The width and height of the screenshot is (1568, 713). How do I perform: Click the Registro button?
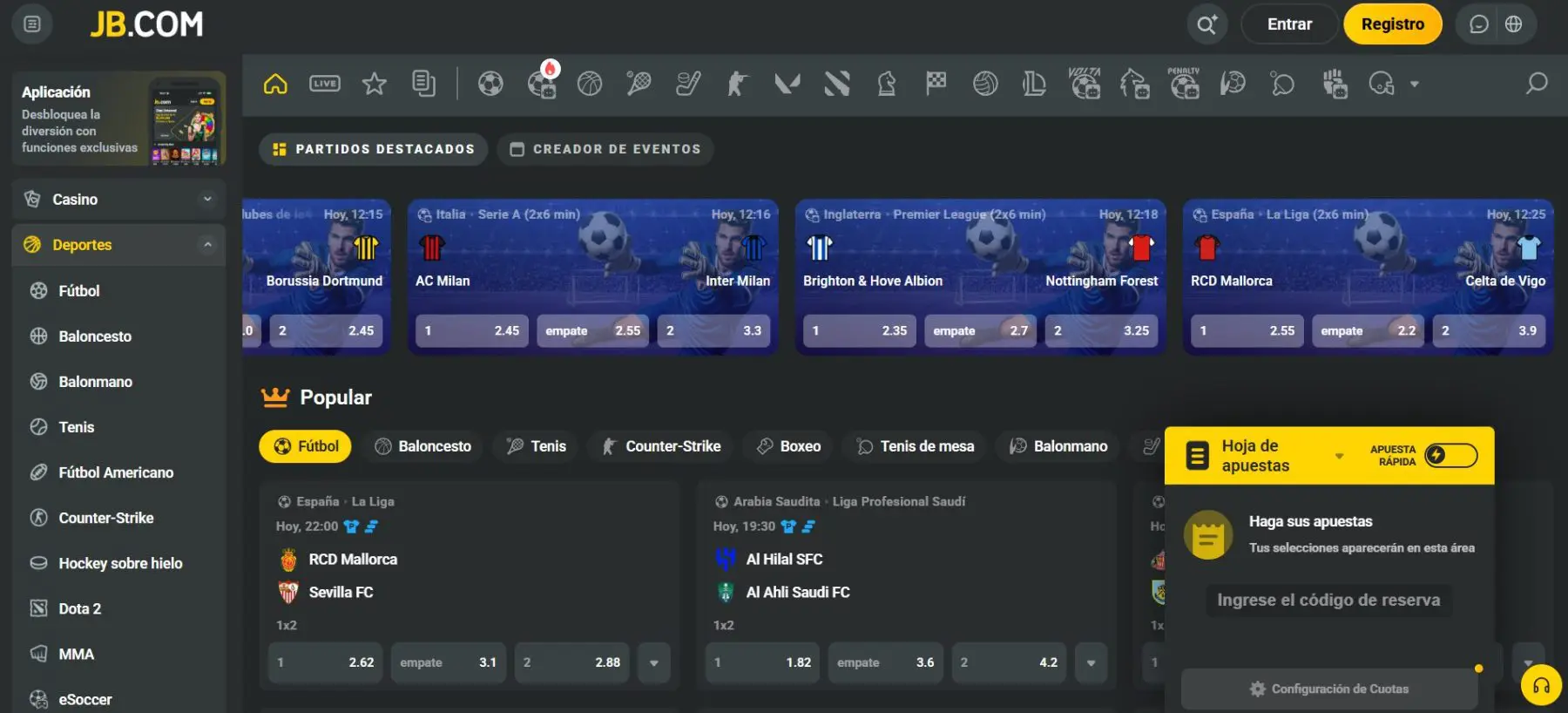(x=1393, y=24)
